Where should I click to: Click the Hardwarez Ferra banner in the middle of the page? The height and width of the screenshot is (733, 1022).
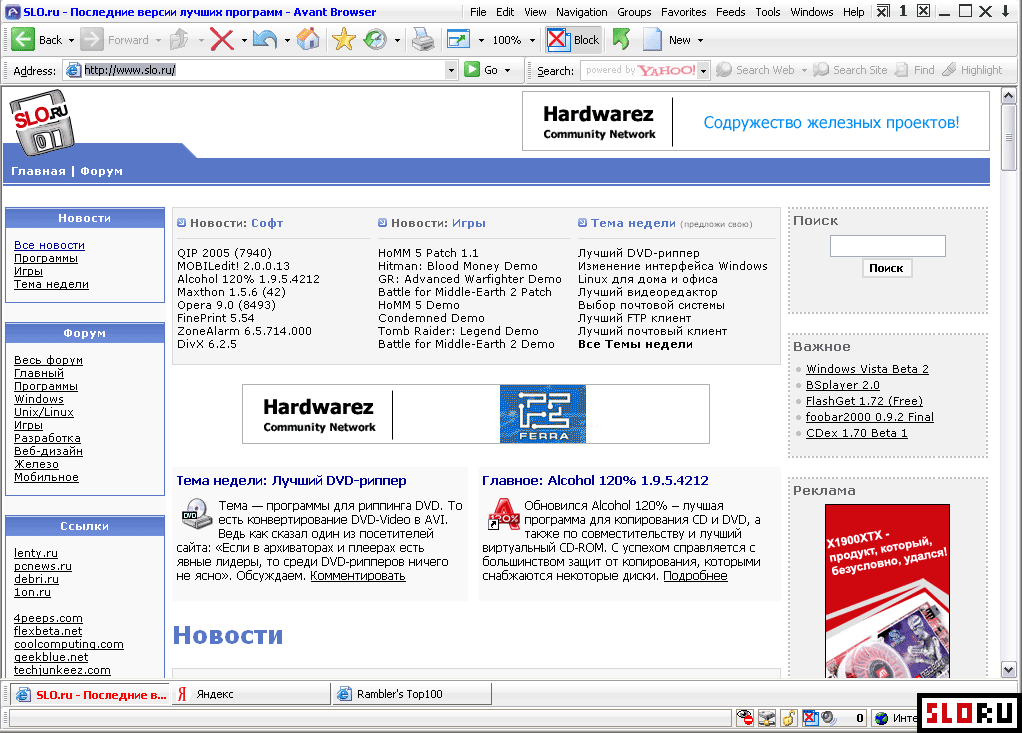click(x=476, y=414)
